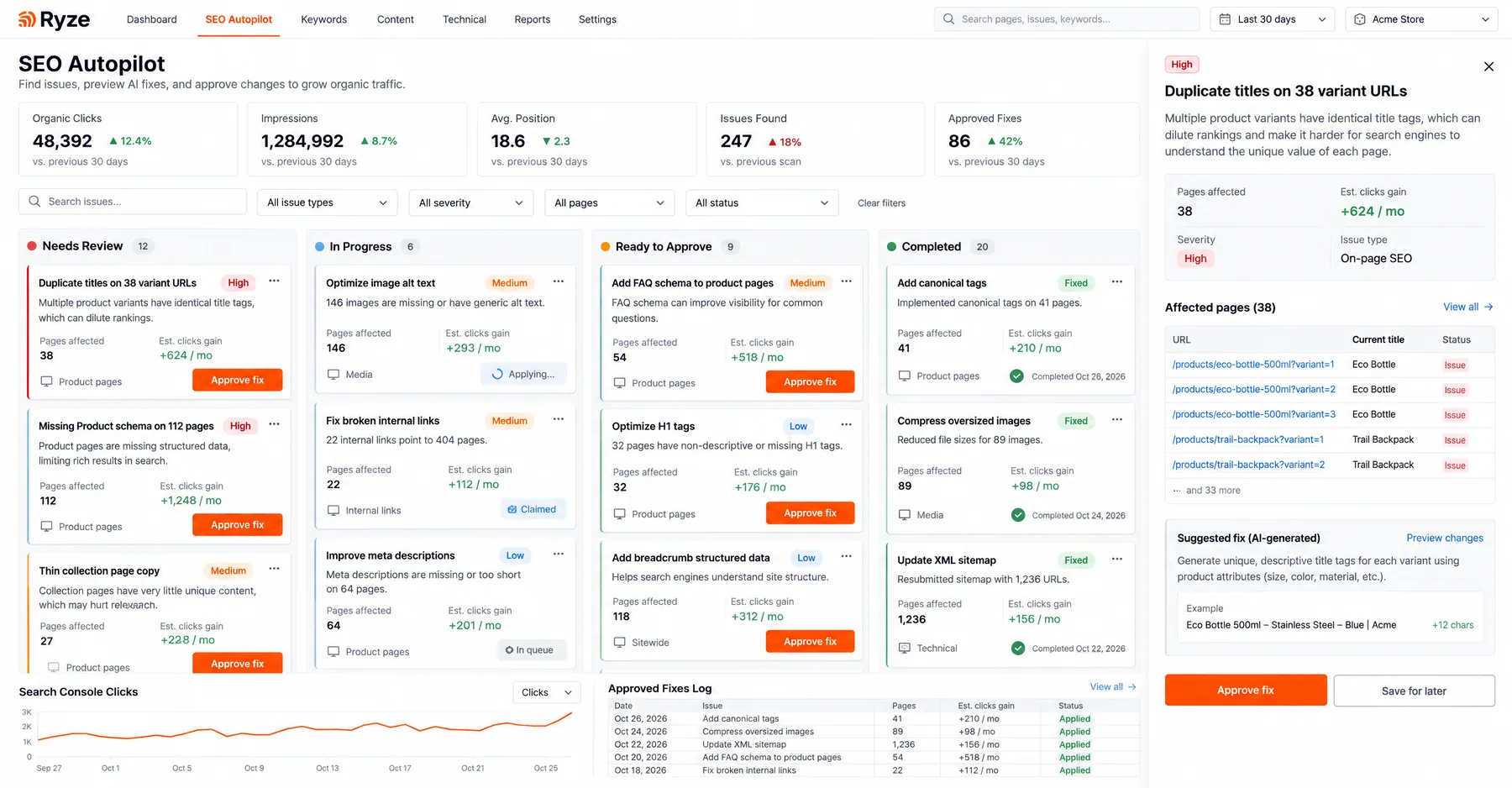Click the Media icon on alt text card
Viewport: 1512px width, 788px height.
(x=333, y=375)
